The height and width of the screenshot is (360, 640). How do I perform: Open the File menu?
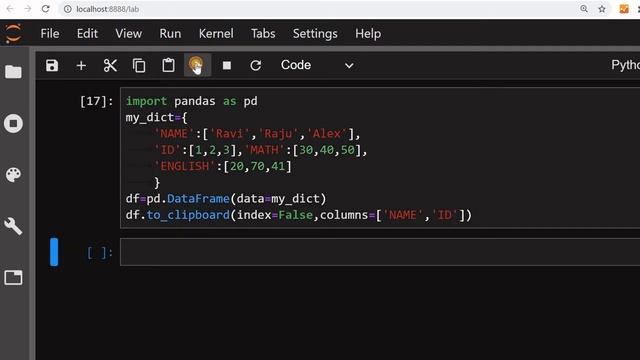[50, 33]
